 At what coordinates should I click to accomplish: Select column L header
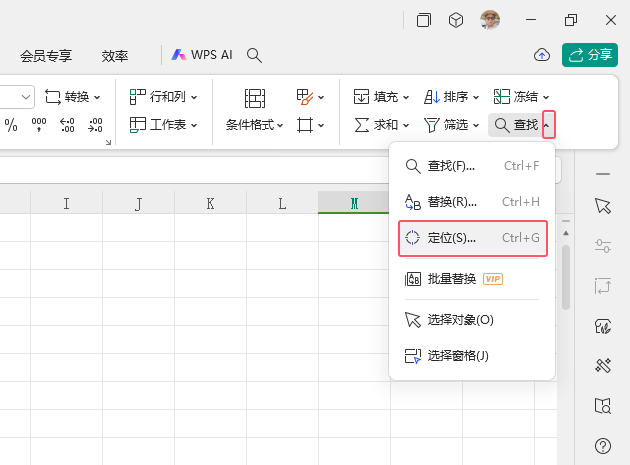282,203
